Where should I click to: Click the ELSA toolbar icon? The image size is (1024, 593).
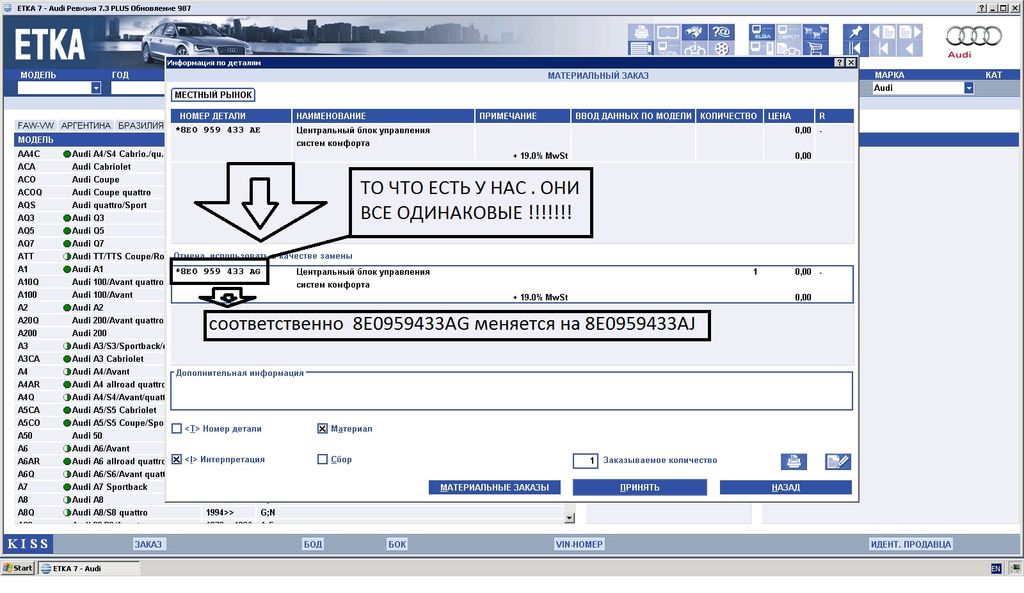click(x=761, y=32)
